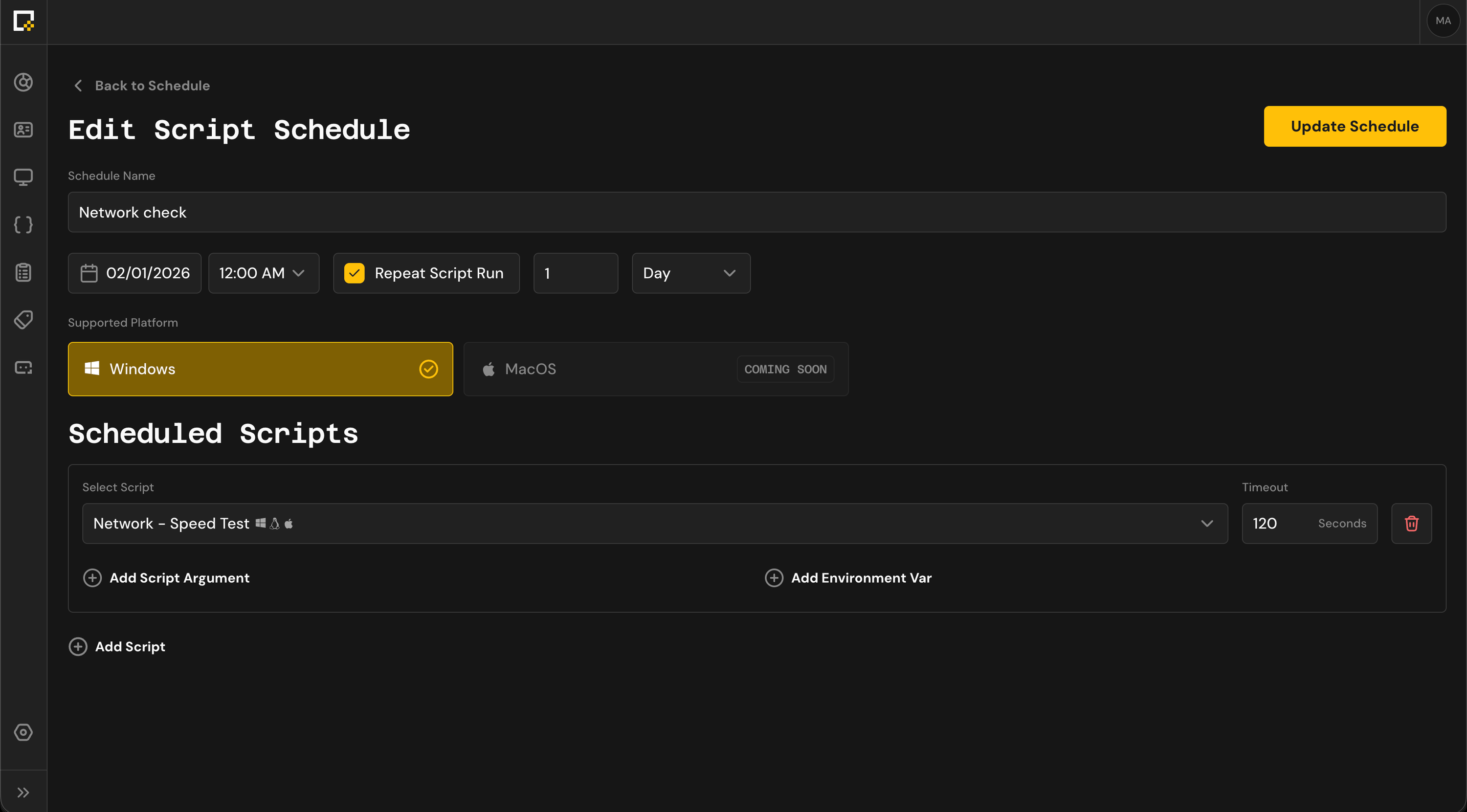This screenshot has width=1467, height=812.
Task: Click plus icon beside Add Script Argument
Action: point(92,578)
